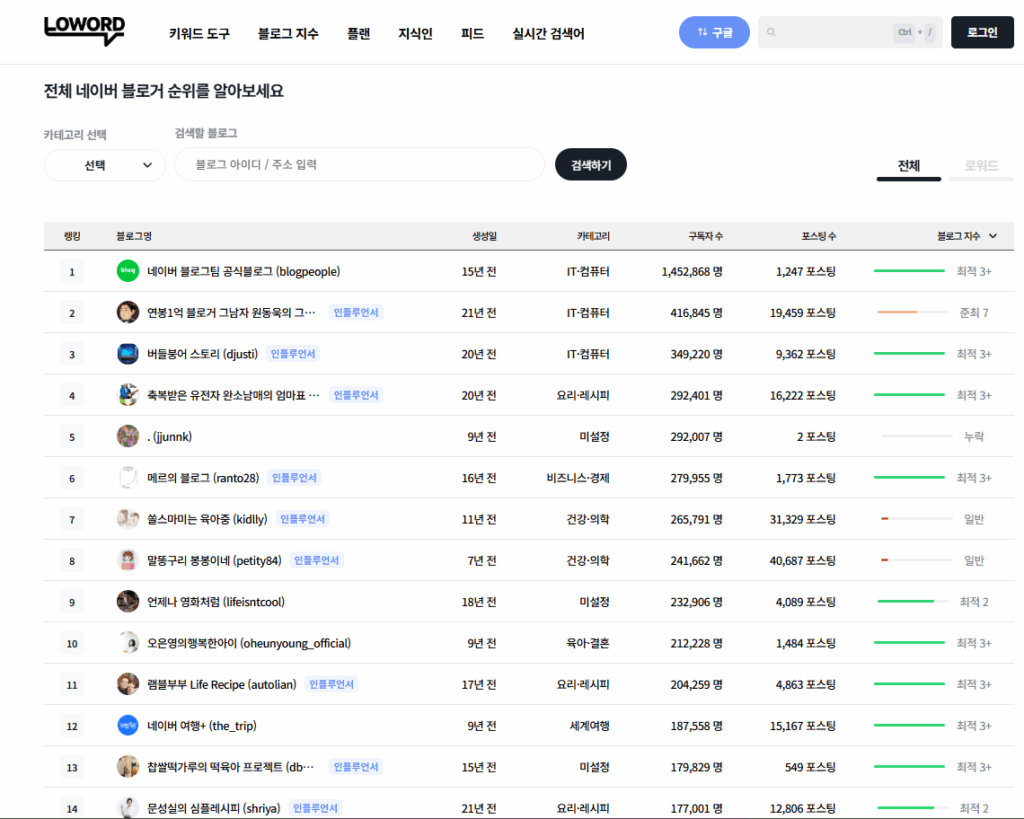Open the 카테고리 선택 dropdown
Viewport: 1024px width, 819px height.
tap(104, 164)
